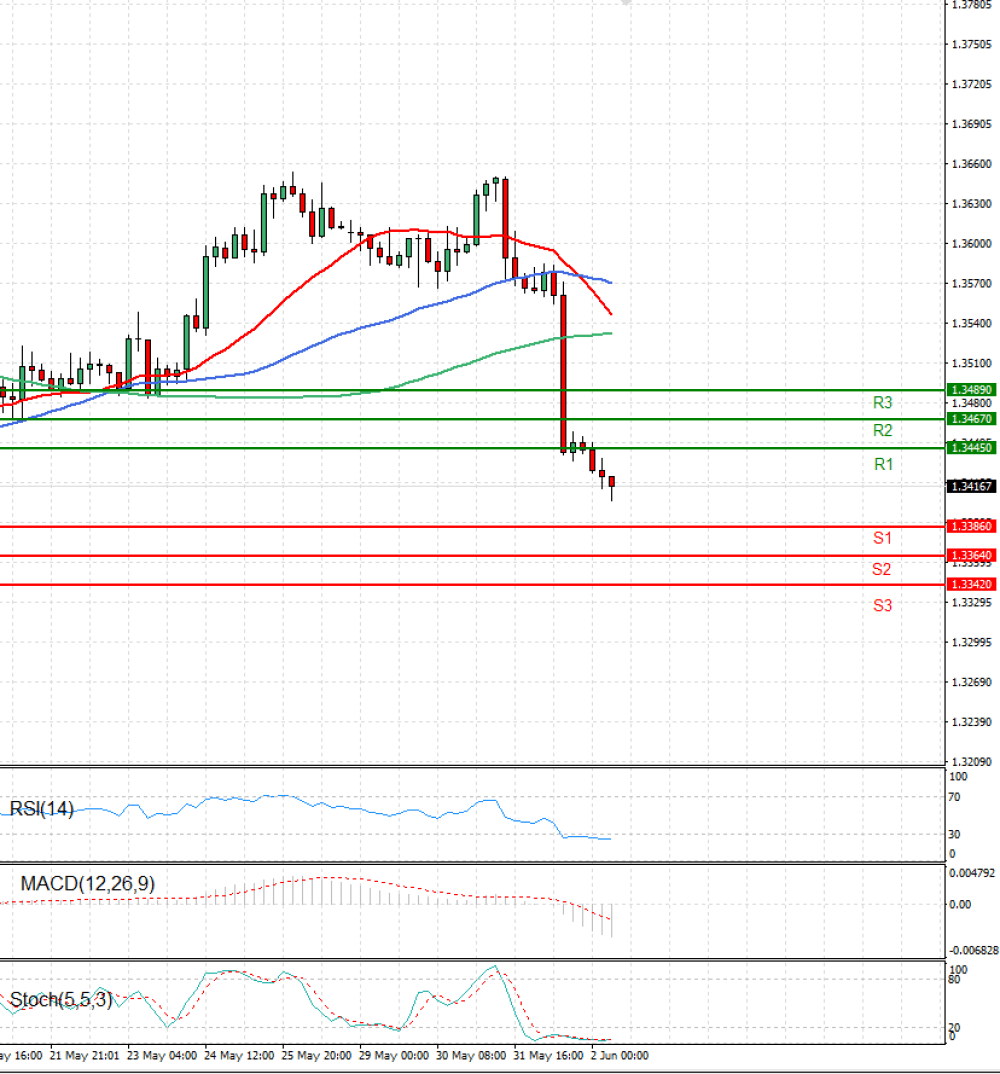1000x1074 pixels.
Task: Click the 1.36600 price axis value
Action: [x=972, y=164]
